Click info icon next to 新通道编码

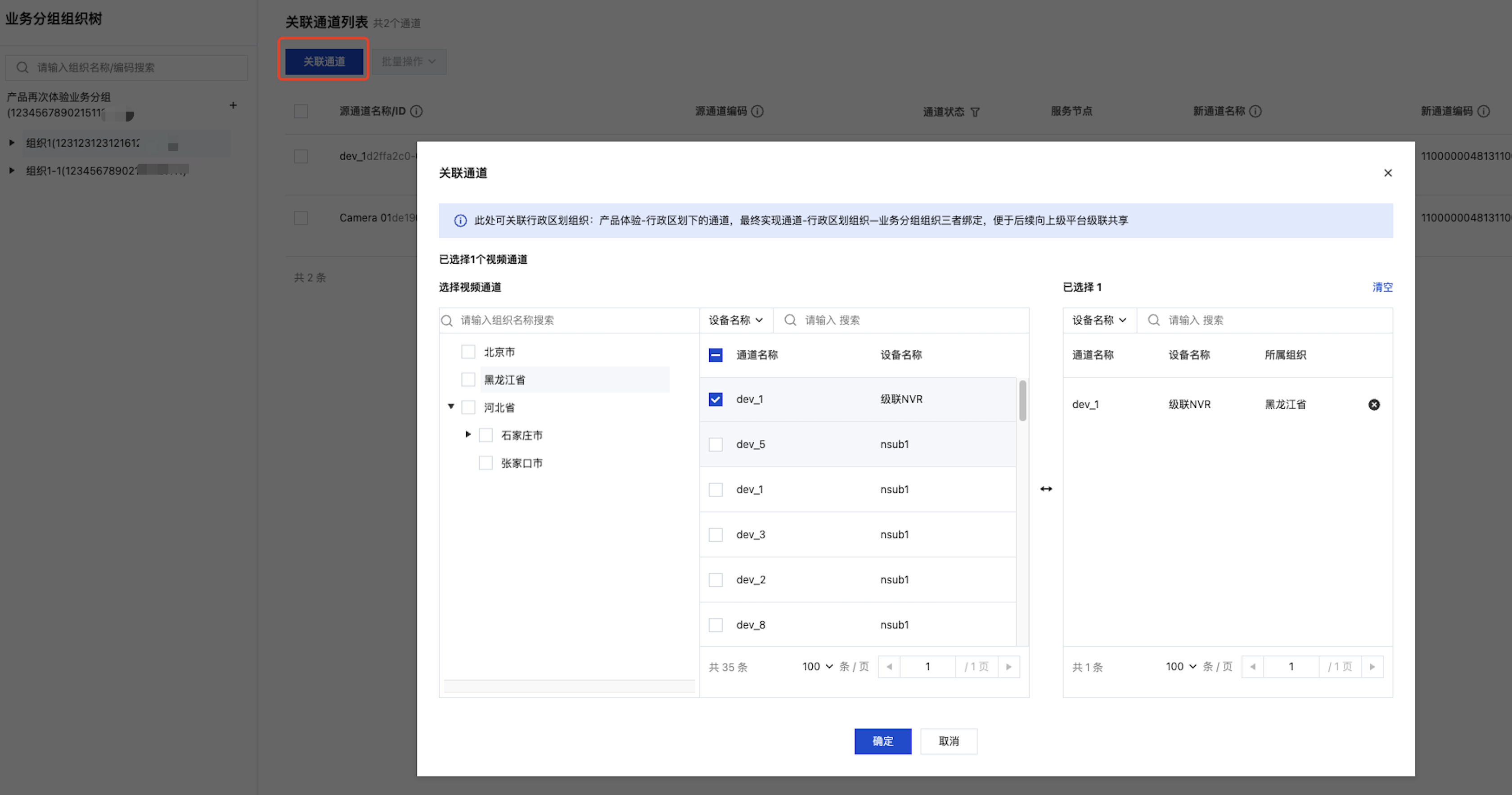(x=1483, y=111)
